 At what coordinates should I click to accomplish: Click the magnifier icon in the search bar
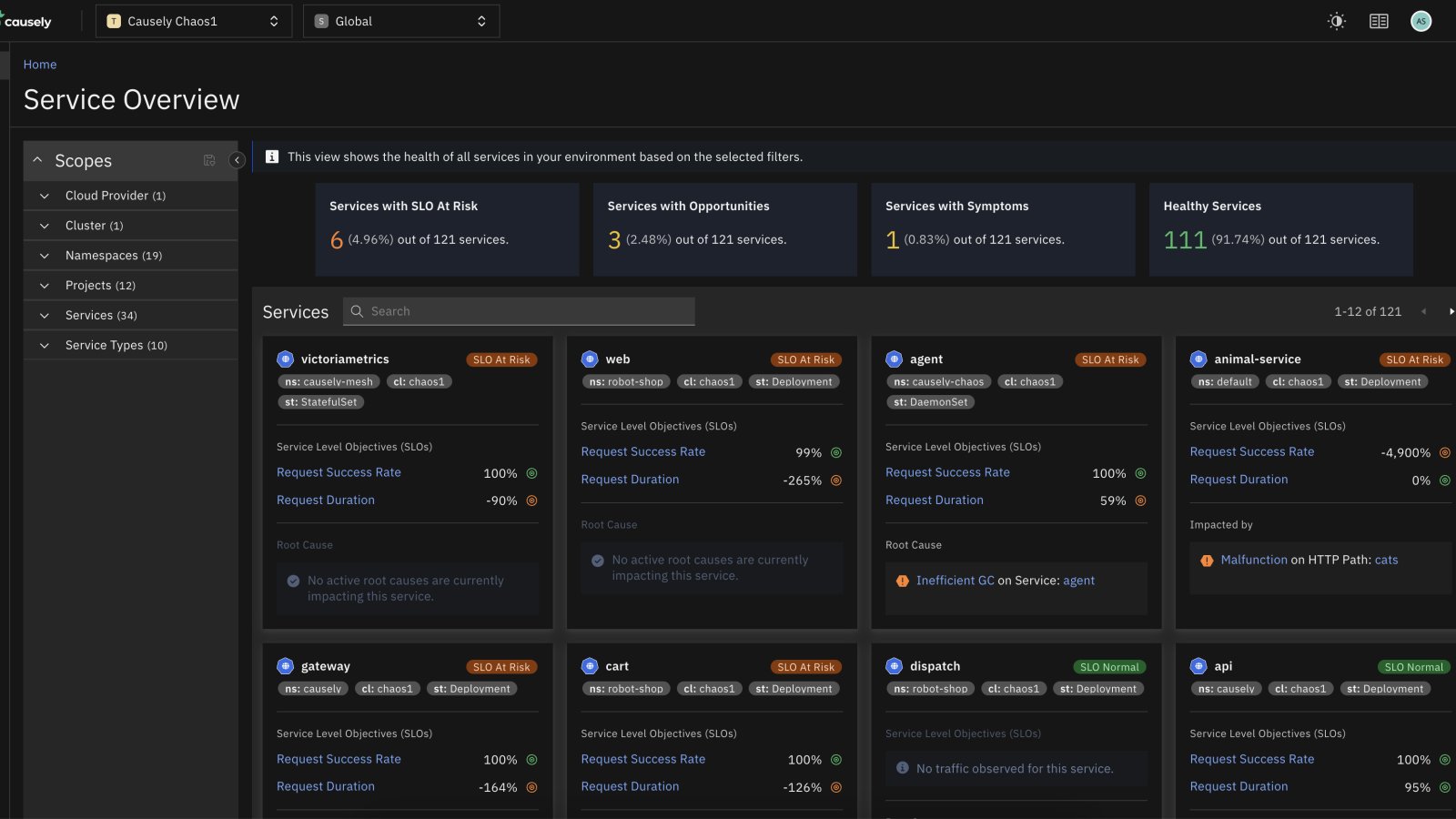click(356, 311)
